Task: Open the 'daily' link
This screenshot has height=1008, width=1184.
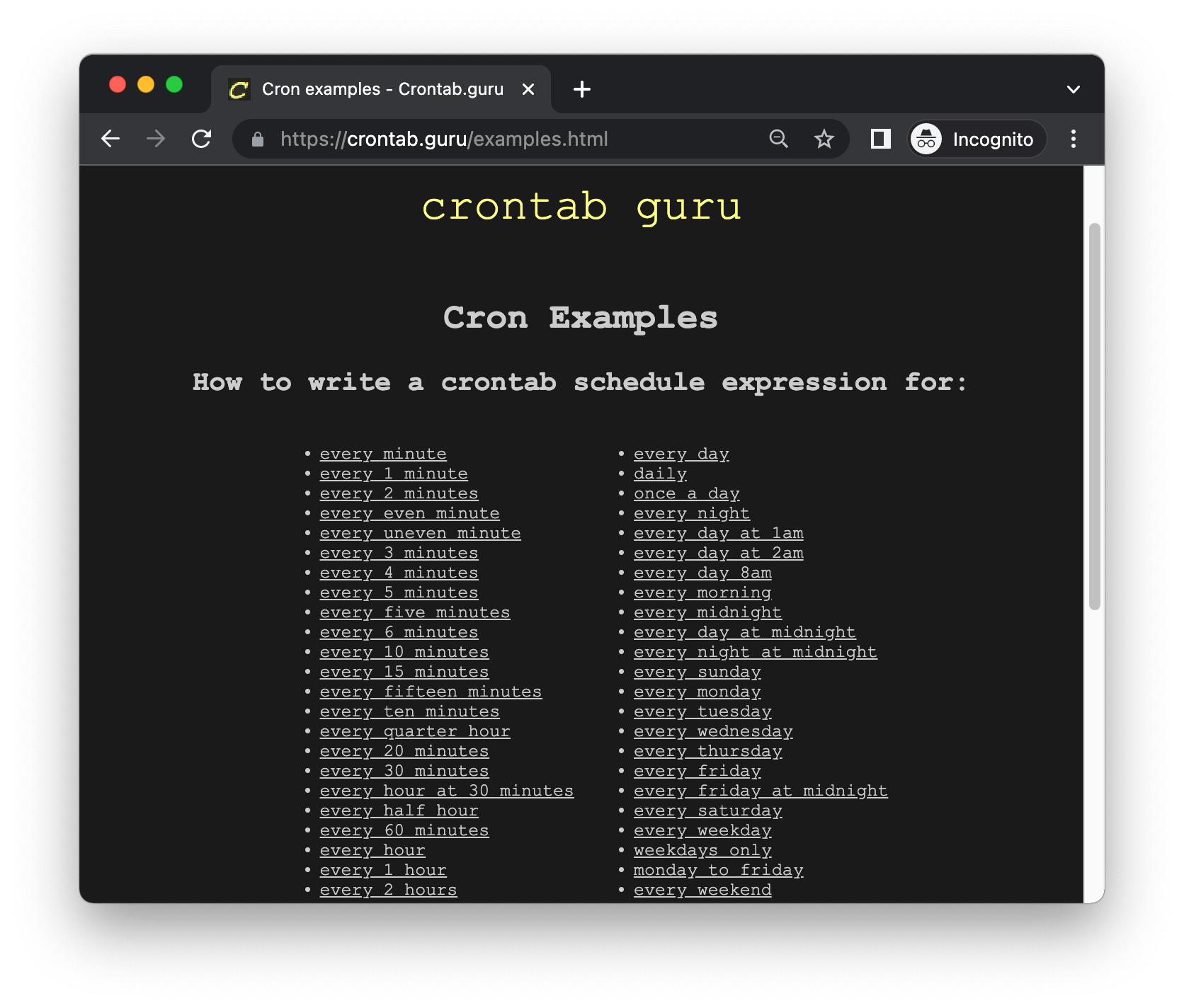Action: 660,474
